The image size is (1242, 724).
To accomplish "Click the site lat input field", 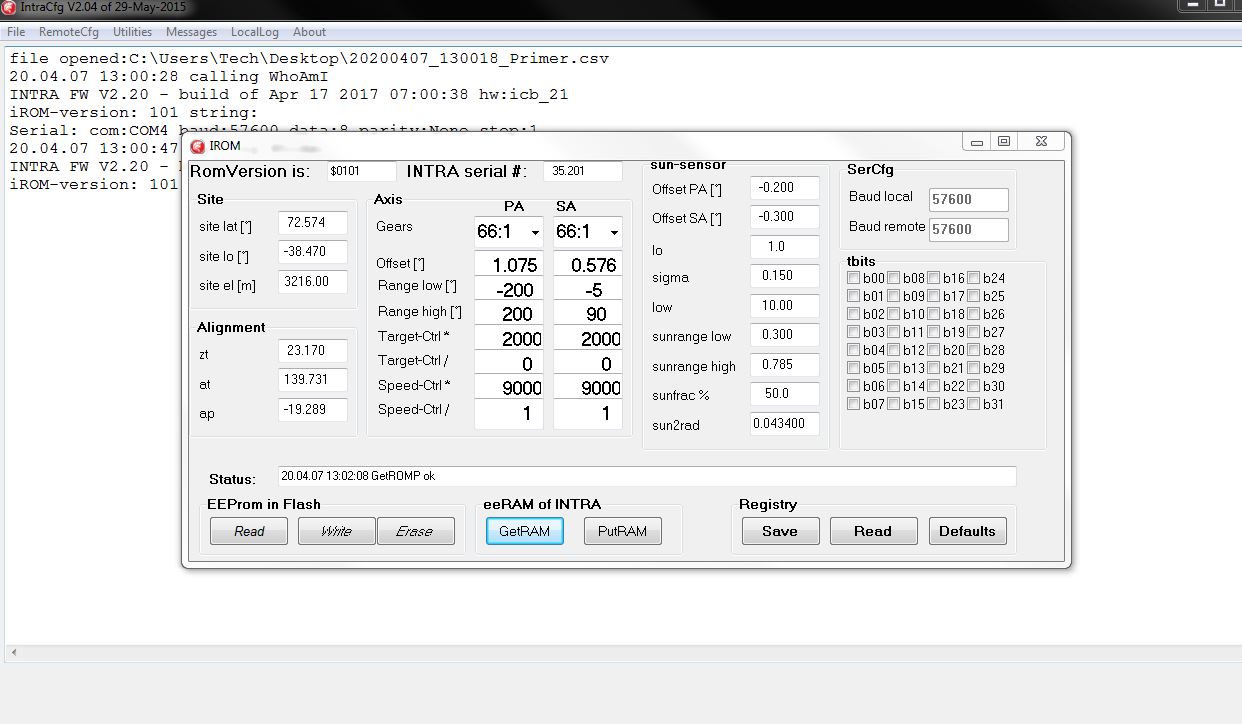I will (312, 223).
